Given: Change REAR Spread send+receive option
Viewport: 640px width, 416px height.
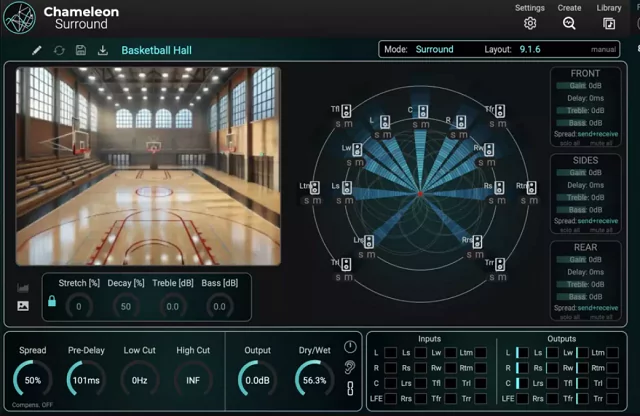Looking at the screenshot, I should coord(598,308).
